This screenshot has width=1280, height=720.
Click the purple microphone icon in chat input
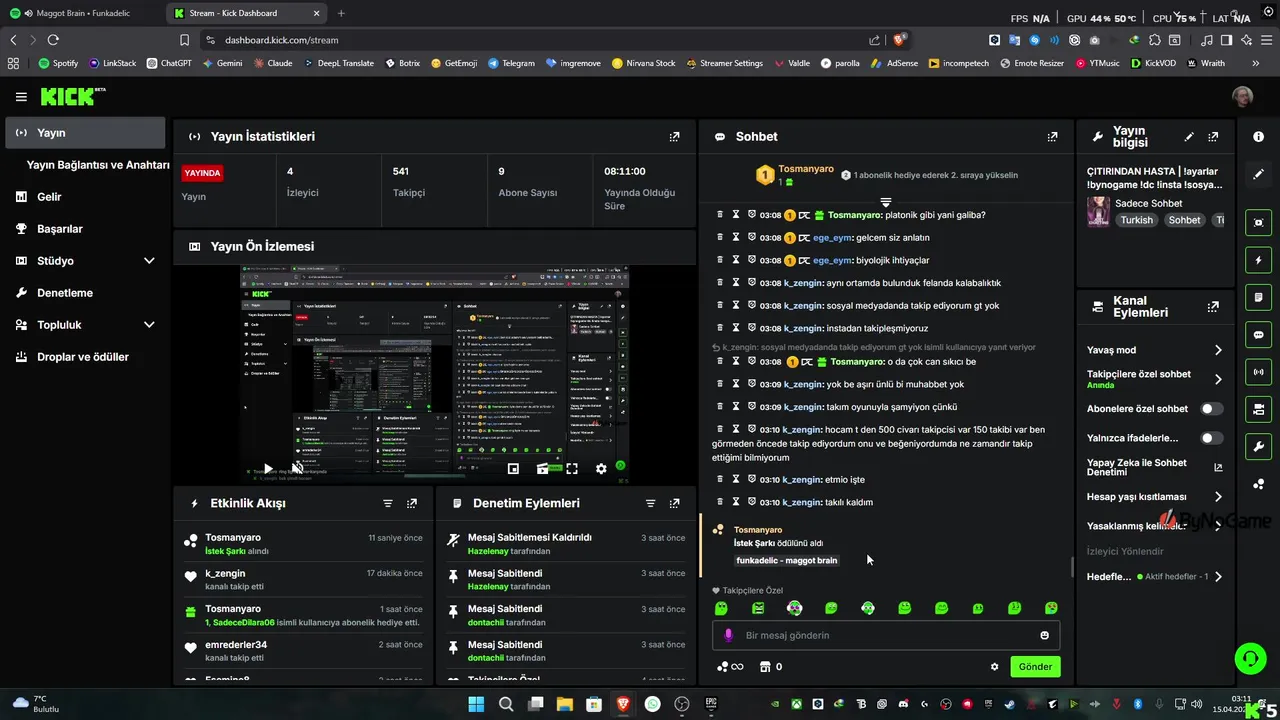728,635
